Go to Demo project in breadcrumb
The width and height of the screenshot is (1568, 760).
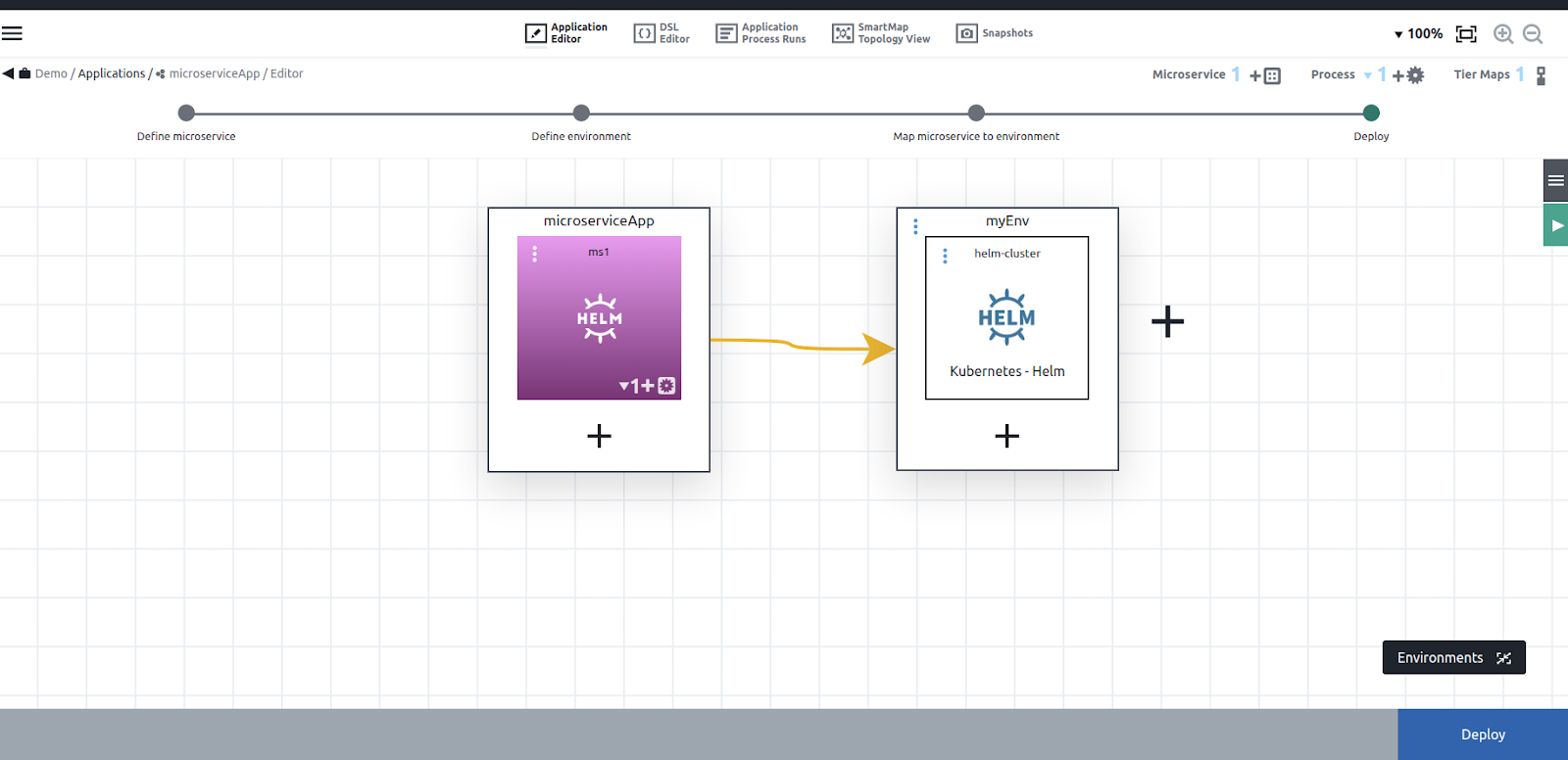point(51,73)
